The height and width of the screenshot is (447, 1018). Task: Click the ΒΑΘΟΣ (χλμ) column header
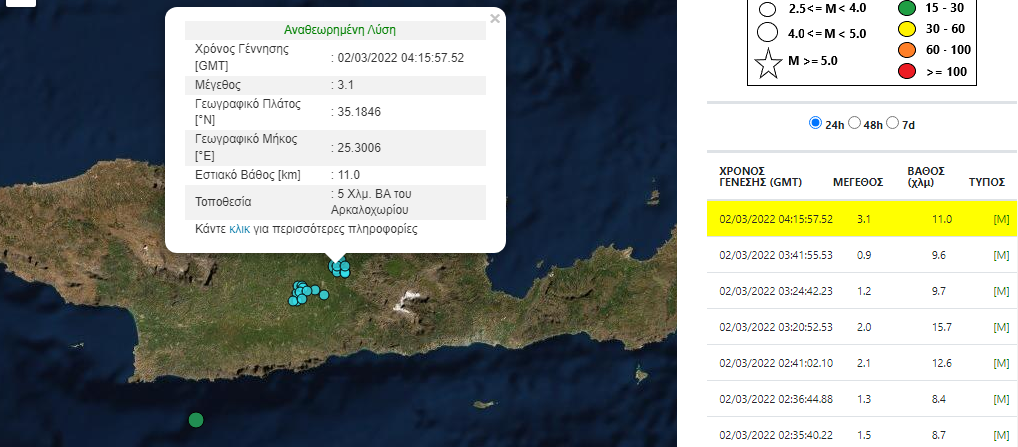926,176
